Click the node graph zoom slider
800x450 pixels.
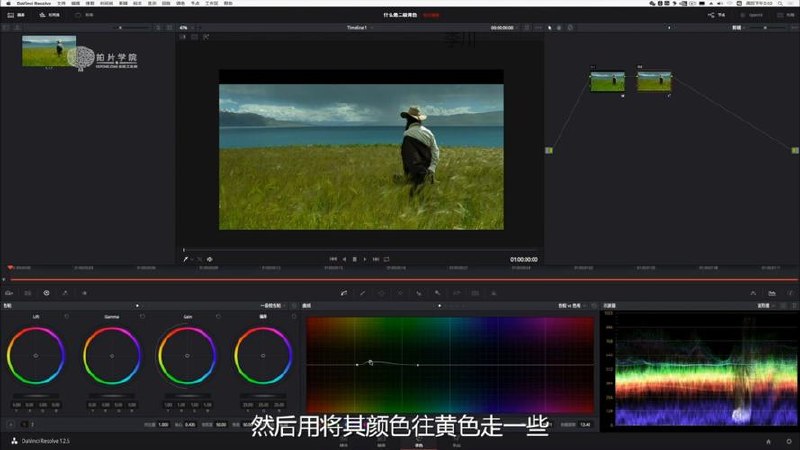pyautogui.click(x=765, y=28)
